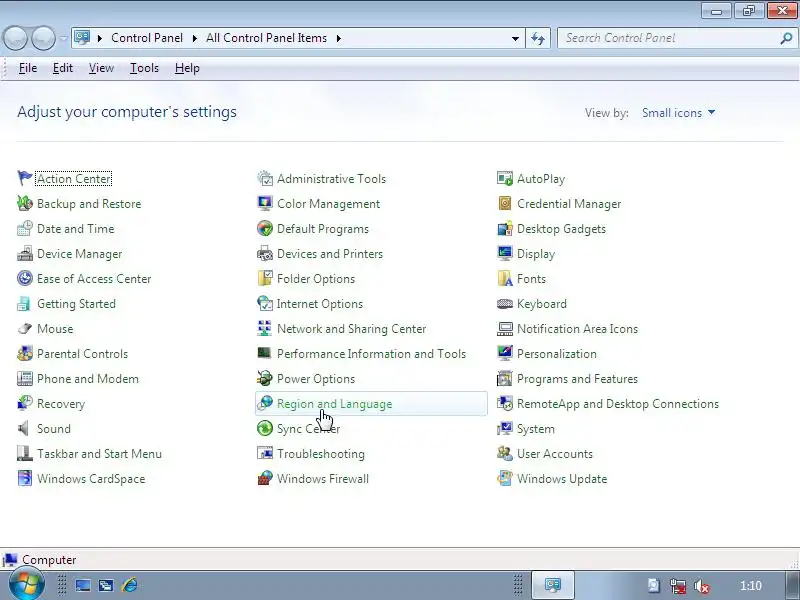Click the Search Control Panel field
The image size is (800, 600).
pos(668,38)
